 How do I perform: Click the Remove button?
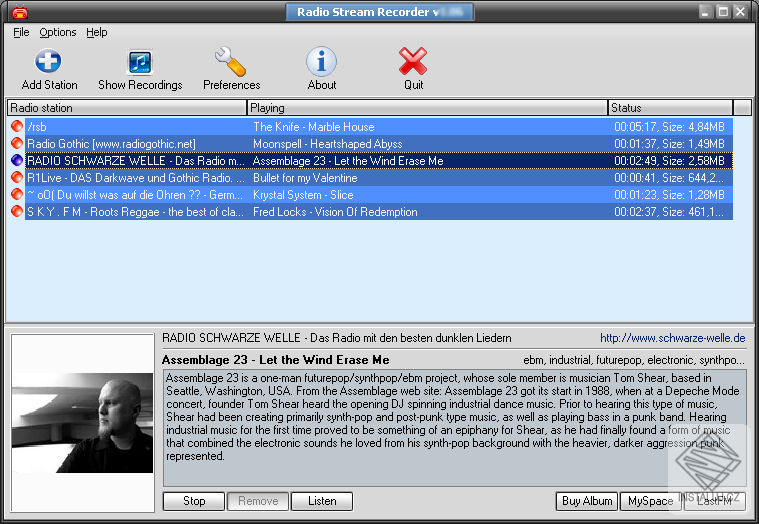click(258, 501)
